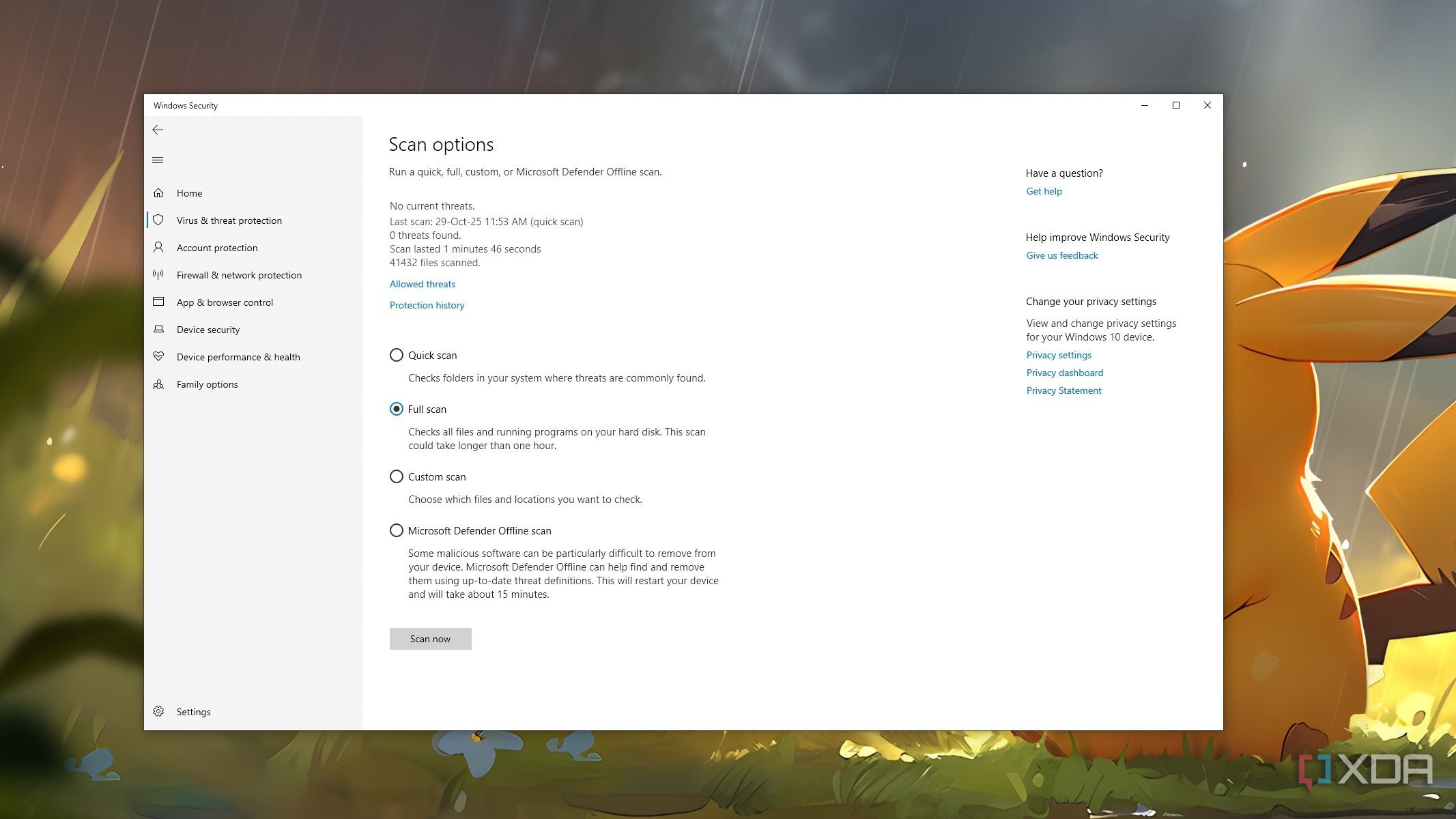This screenshot has height=819, width=1456.
Task: Open the Privacy settings link
Action: coord(1059,355)
